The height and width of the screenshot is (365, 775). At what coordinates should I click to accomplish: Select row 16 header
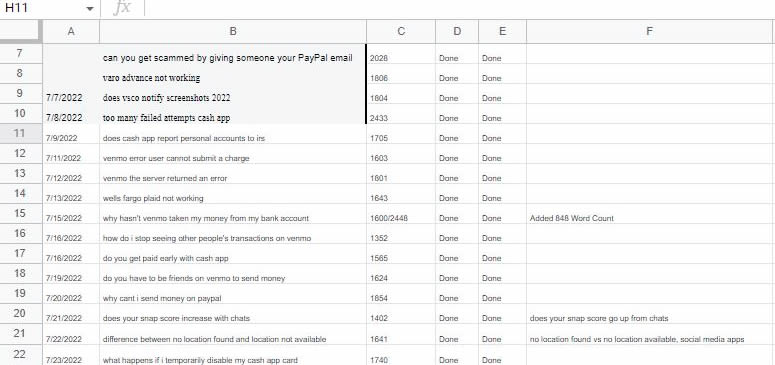point(20,233)
